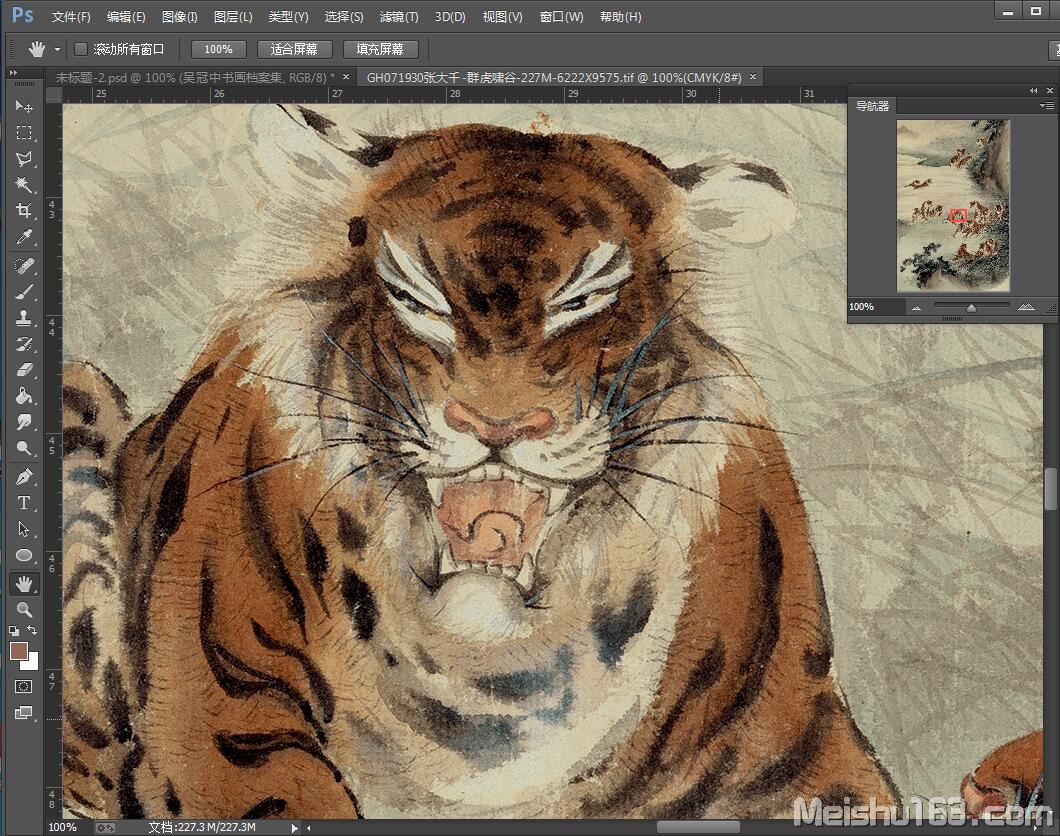Open the 帮助(H) menu
This screenshot has height=836, width=1060.
[621, 17]
